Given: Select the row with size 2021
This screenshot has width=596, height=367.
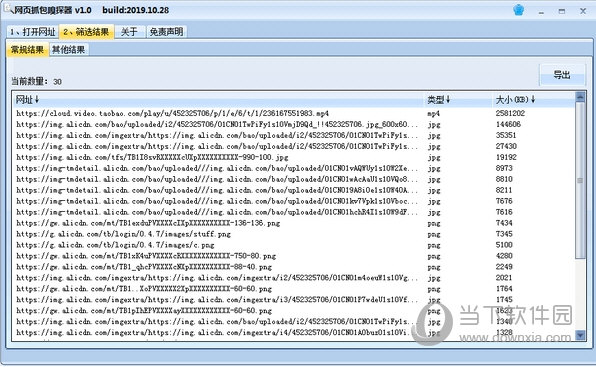Looking at the screenshot, I should click(294, 278).
